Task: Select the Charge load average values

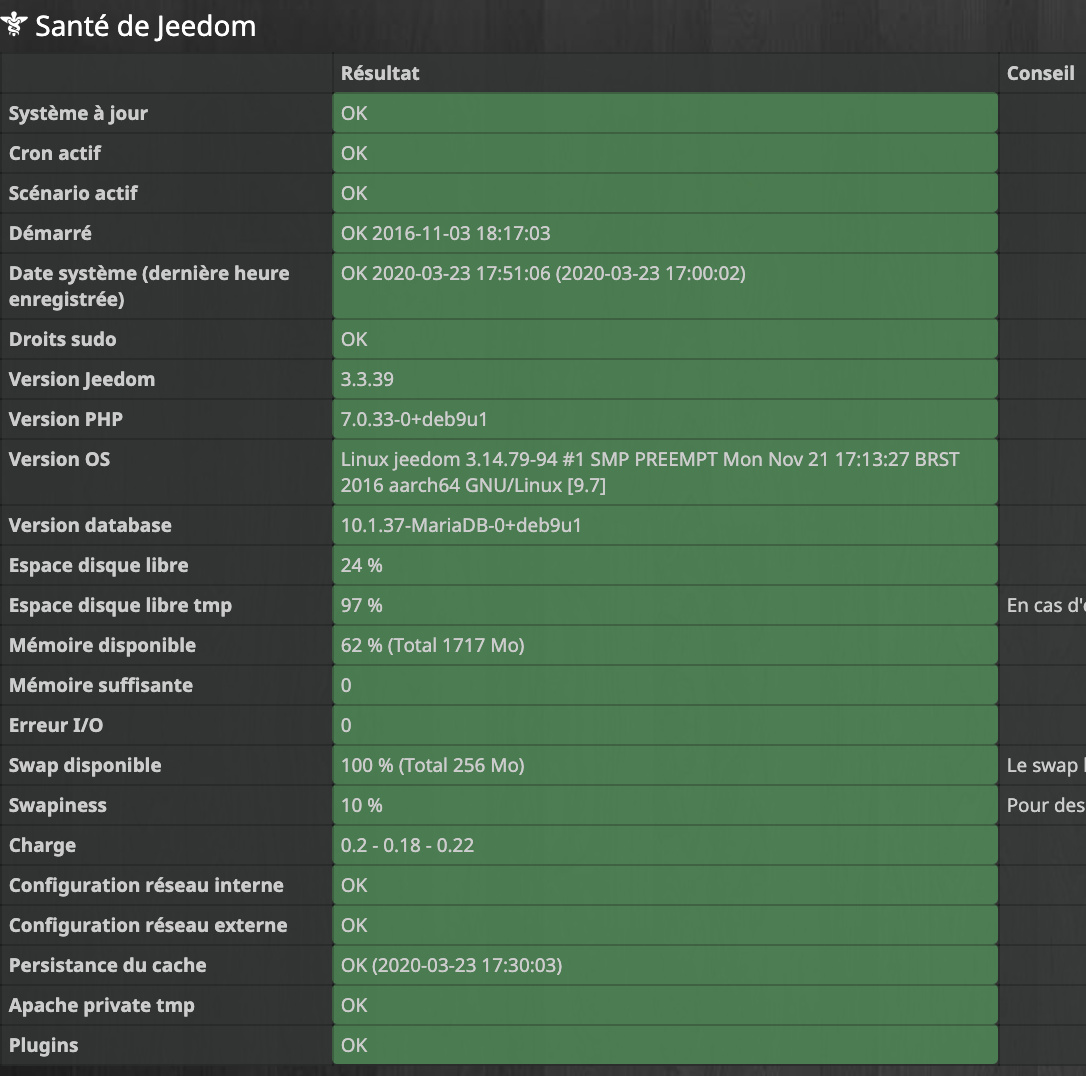Action: pyautogui.click(x=407, y=845)
